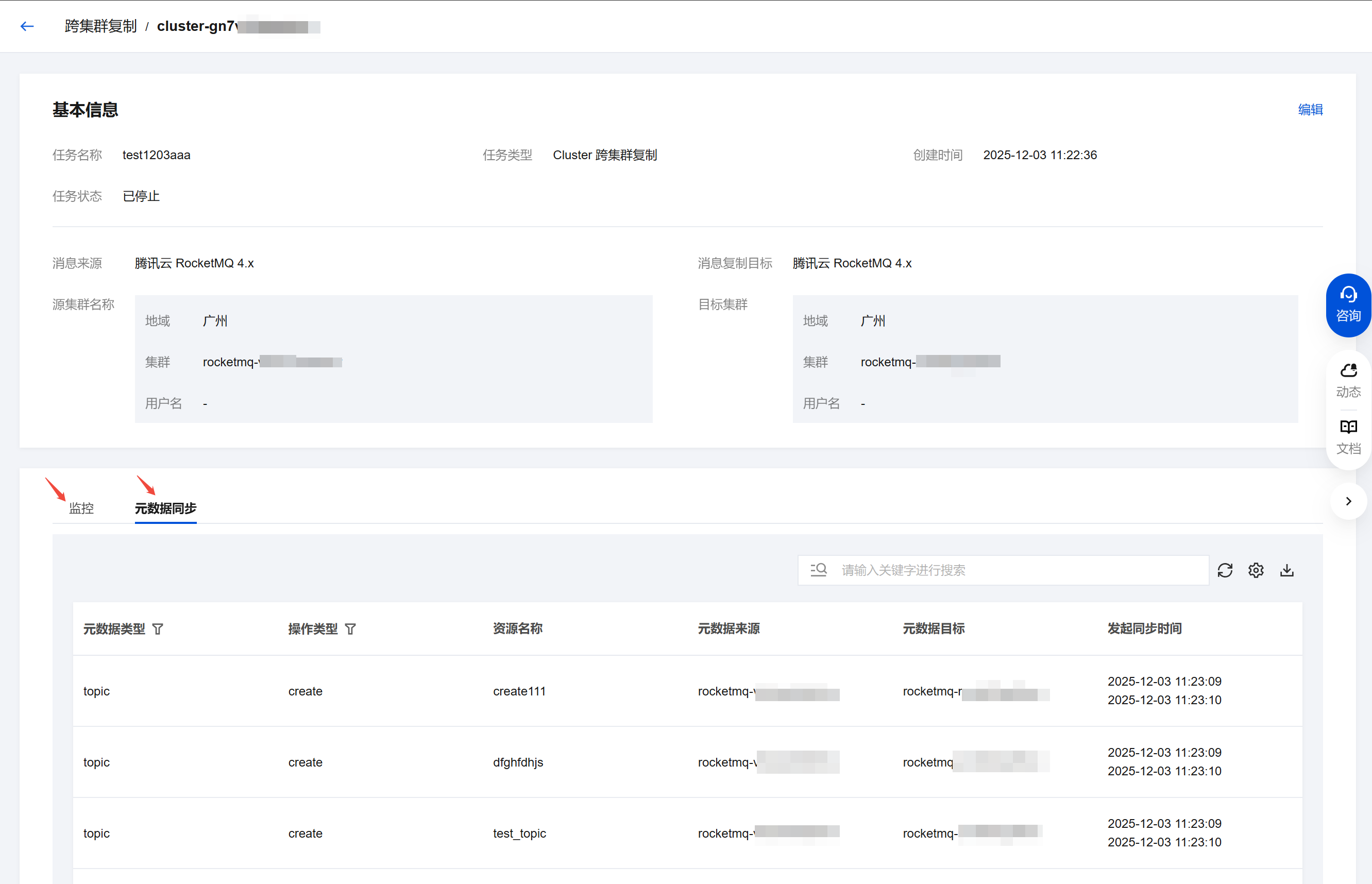The width and height of the screenshot is (1372, 884).
Task: Switch to the 监控 tab
Action: click(x=81, y=508)
